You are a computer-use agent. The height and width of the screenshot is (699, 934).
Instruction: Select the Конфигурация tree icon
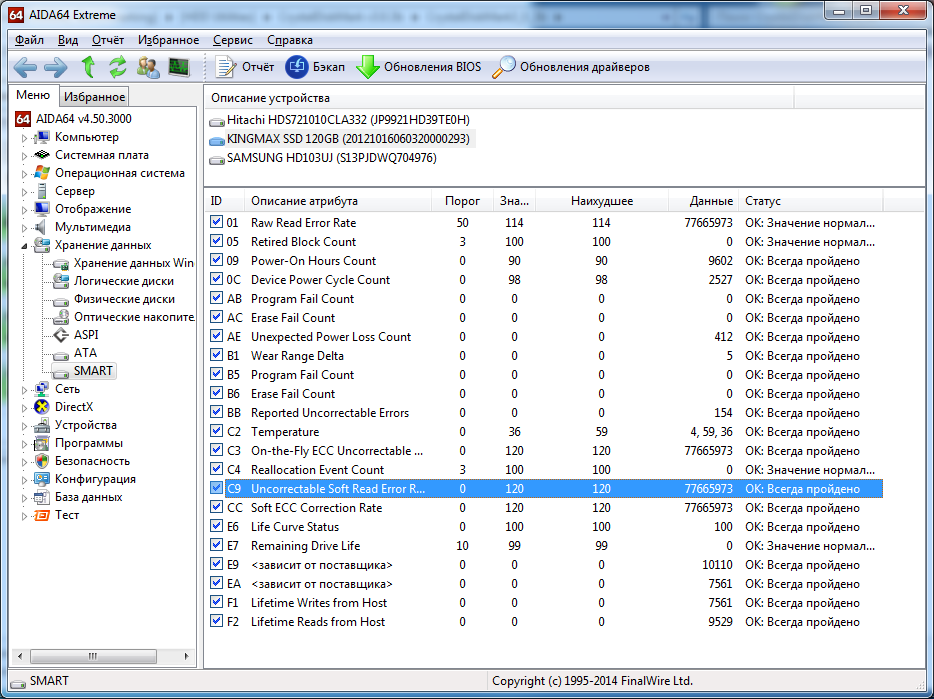pos(42,479)
